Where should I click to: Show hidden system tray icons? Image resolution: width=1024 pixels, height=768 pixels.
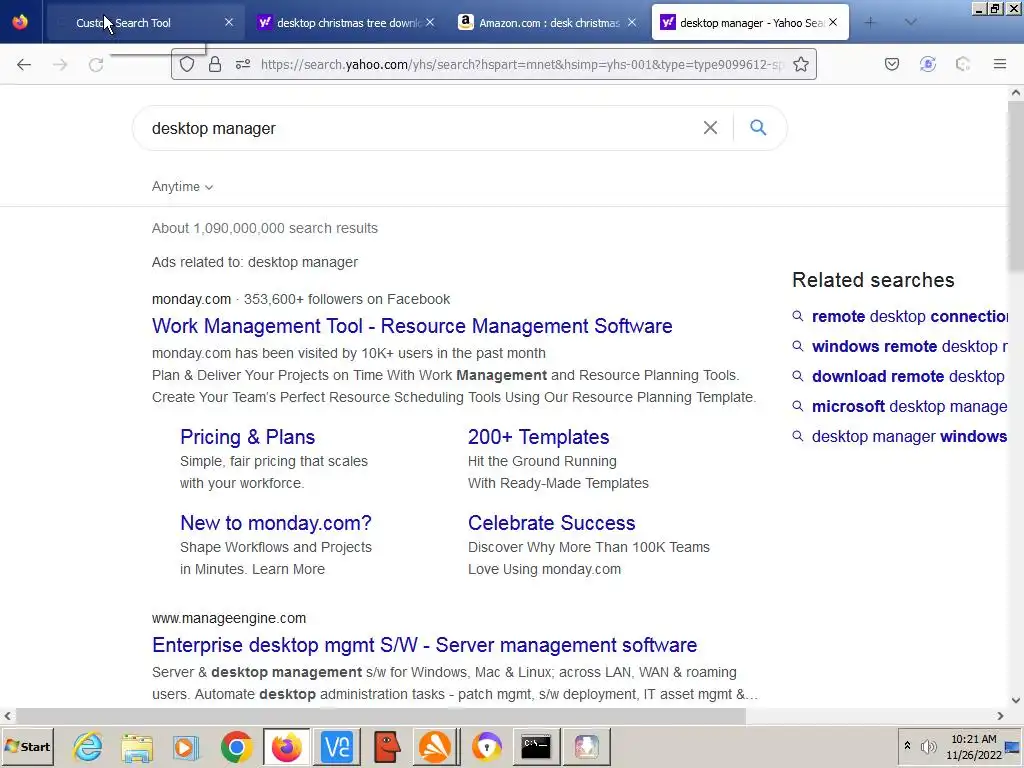click(907, 746)
